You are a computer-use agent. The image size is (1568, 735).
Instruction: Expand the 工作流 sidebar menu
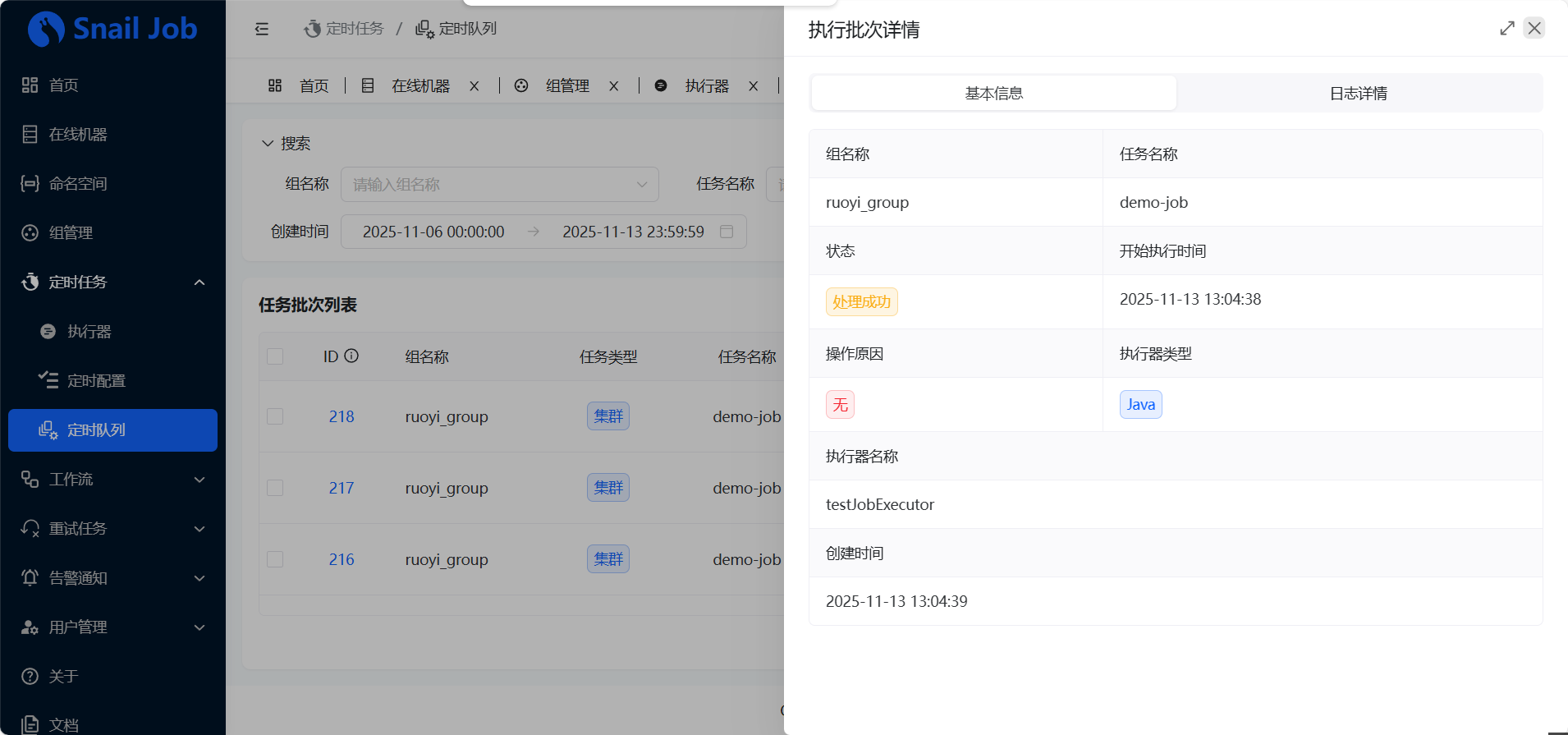112,480
